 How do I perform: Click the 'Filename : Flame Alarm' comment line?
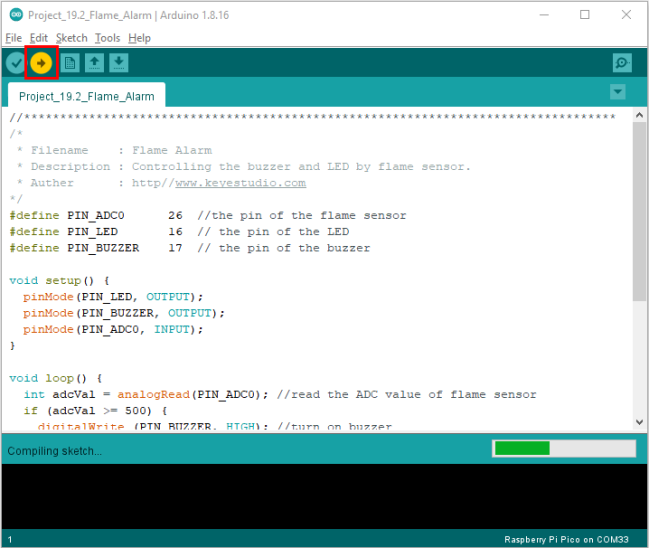tap(114, 150)
